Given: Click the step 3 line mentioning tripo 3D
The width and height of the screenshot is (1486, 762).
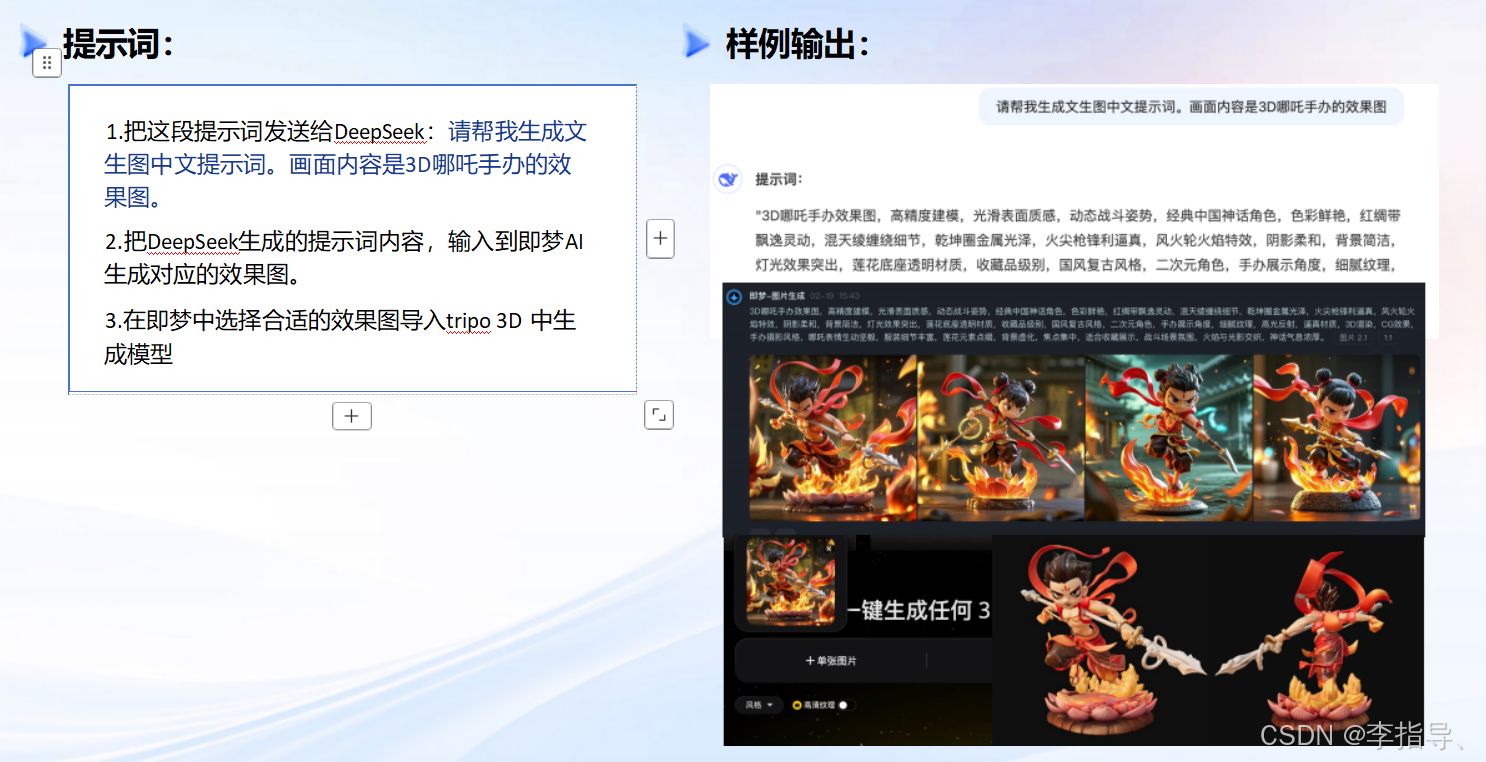Looking at the screenshot, I should coord(340,337).
